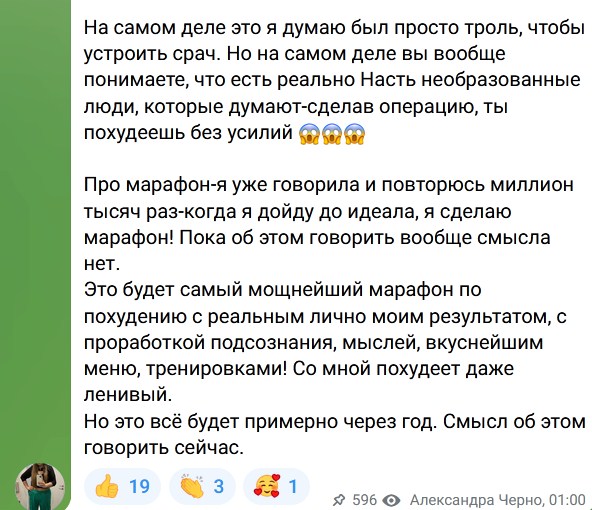The image size is (592, 510).
Task: Click the 596 view counter
Action: click(x=364, y=500)
